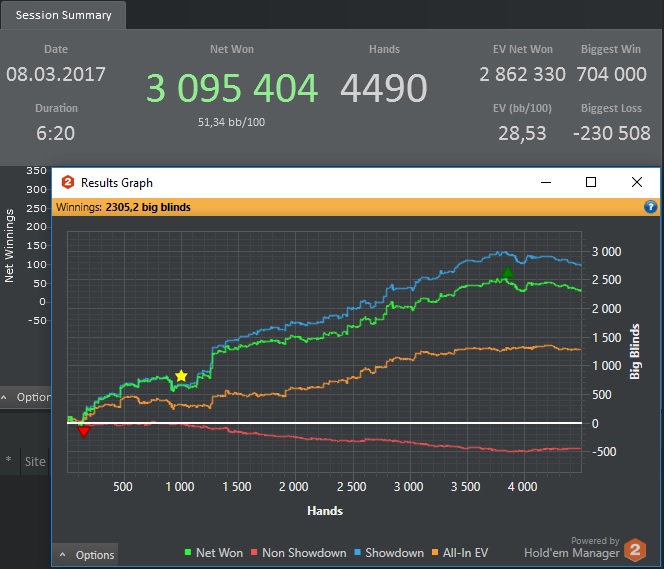Click the Net Winnings axis label in background
Screen dimensions: 664x569
click(9, 246)
